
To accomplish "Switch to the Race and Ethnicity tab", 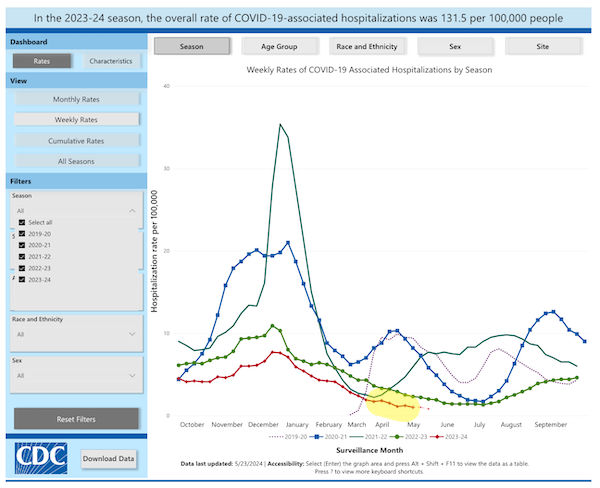I will [x=367, y=46].
